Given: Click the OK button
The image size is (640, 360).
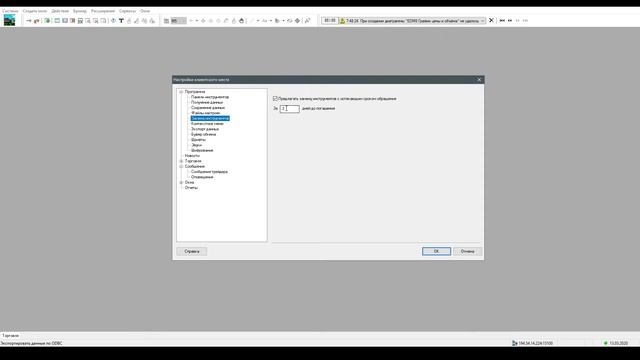Looking at the screenshot, I should 436,251.
